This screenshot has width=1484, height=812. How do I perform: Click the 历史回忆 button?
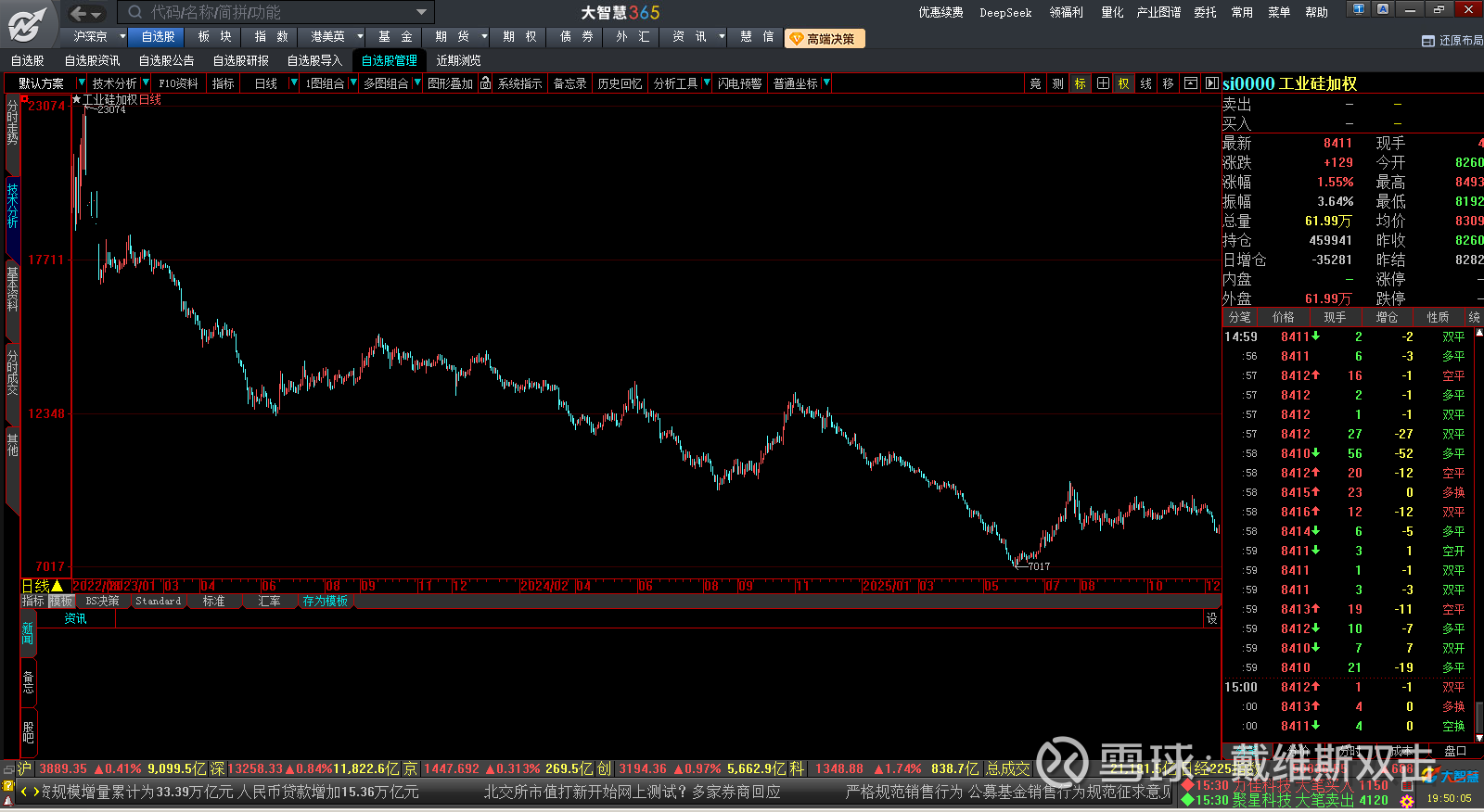coord(620,83)
